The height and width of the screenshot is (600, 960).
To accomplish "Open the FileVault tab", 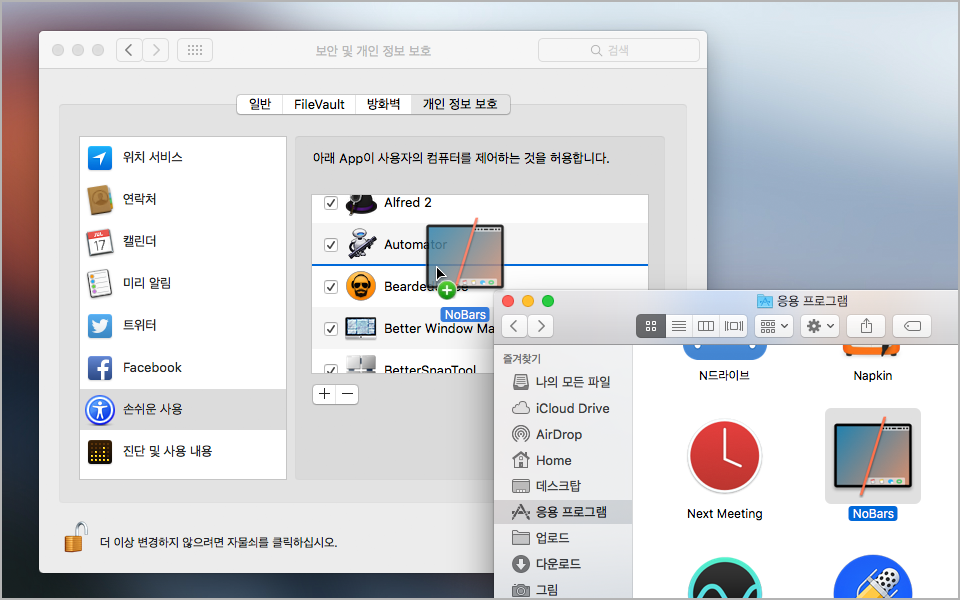I will click(319, 104).
